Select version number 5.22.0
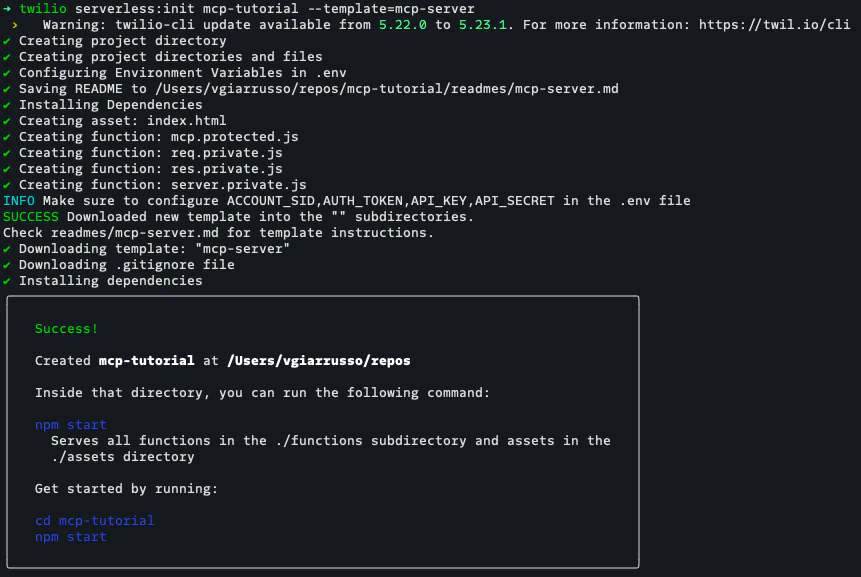Viewport: 861px width, 577px height. point(402,25)
